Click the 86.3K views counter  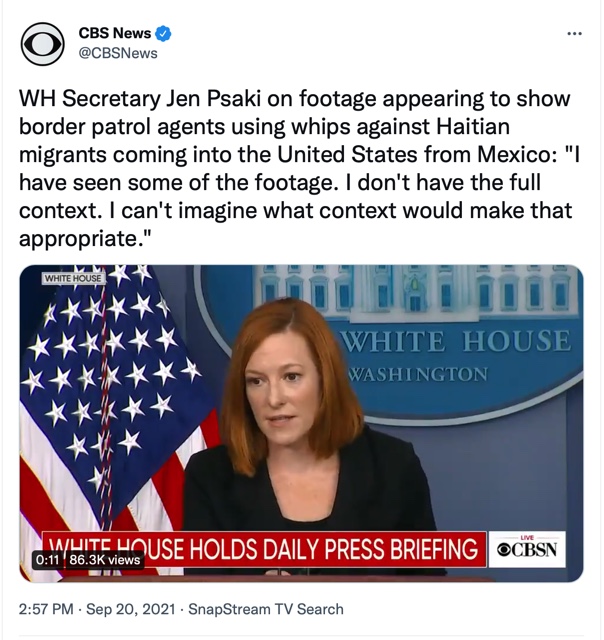pyautogui.click(x=104, y=560)
